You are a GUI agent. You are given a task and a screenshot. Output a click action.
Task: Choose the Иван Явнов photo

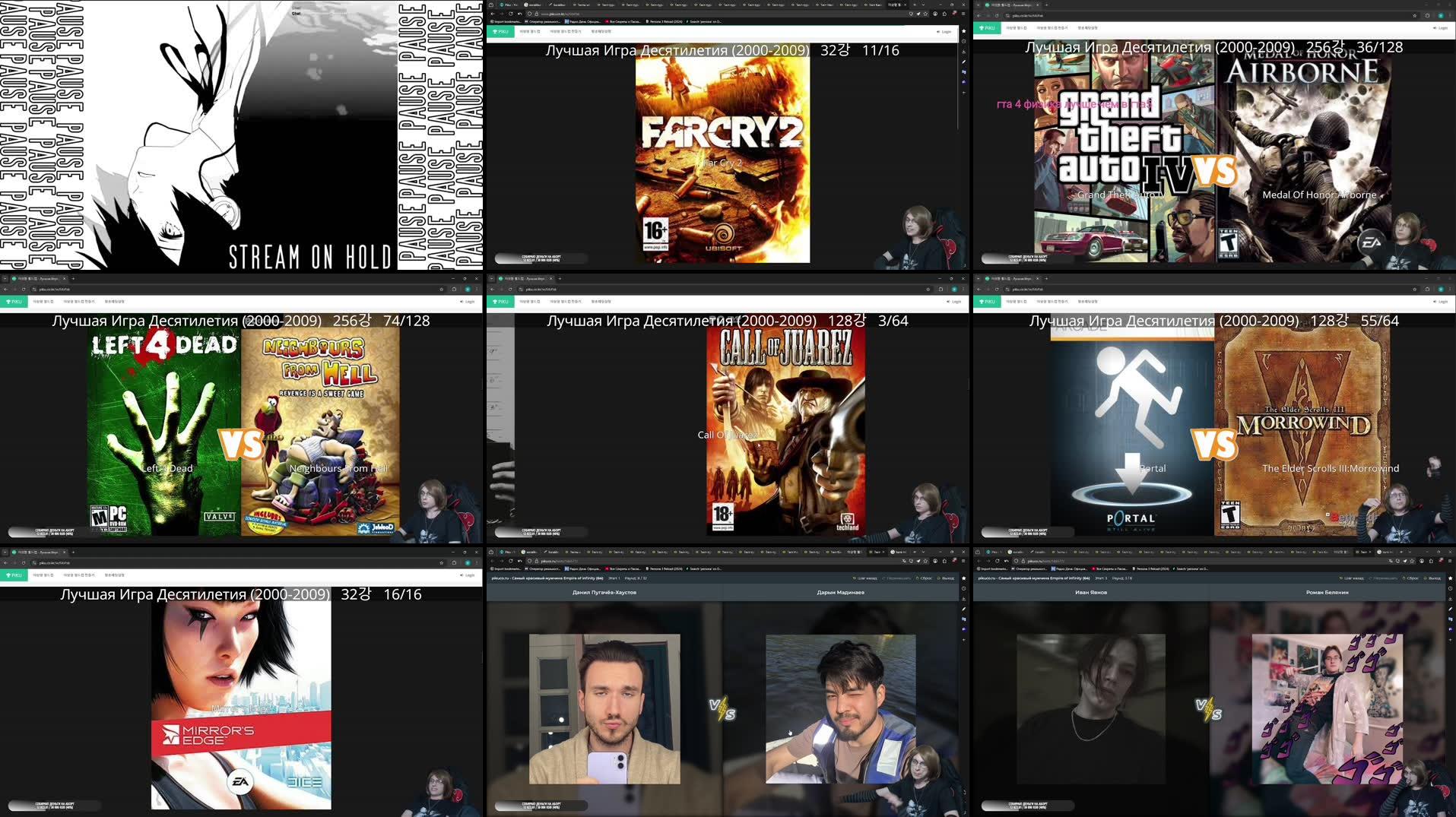[1091, 708]
